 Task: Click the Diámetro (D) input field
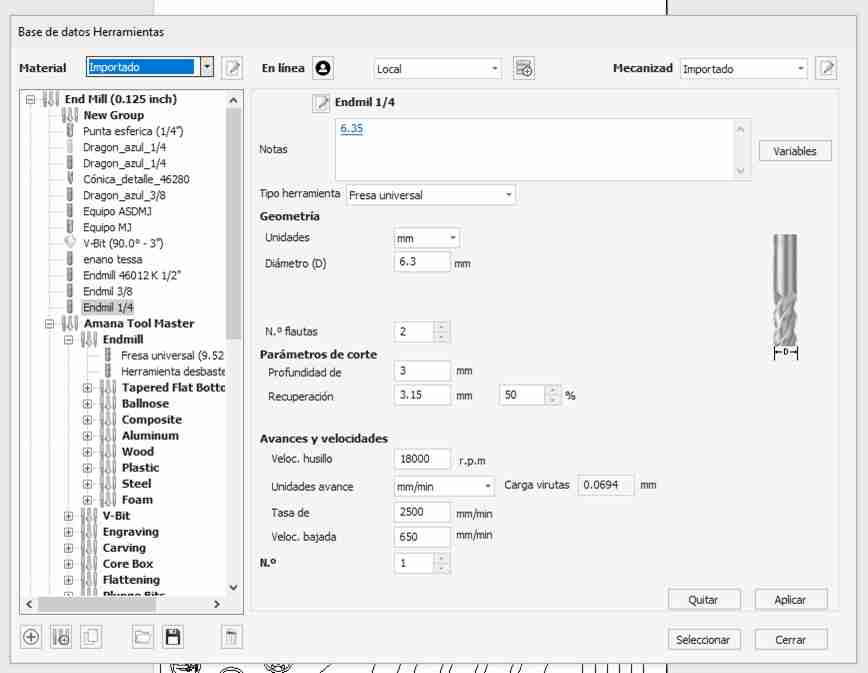(x=422, y=262)
